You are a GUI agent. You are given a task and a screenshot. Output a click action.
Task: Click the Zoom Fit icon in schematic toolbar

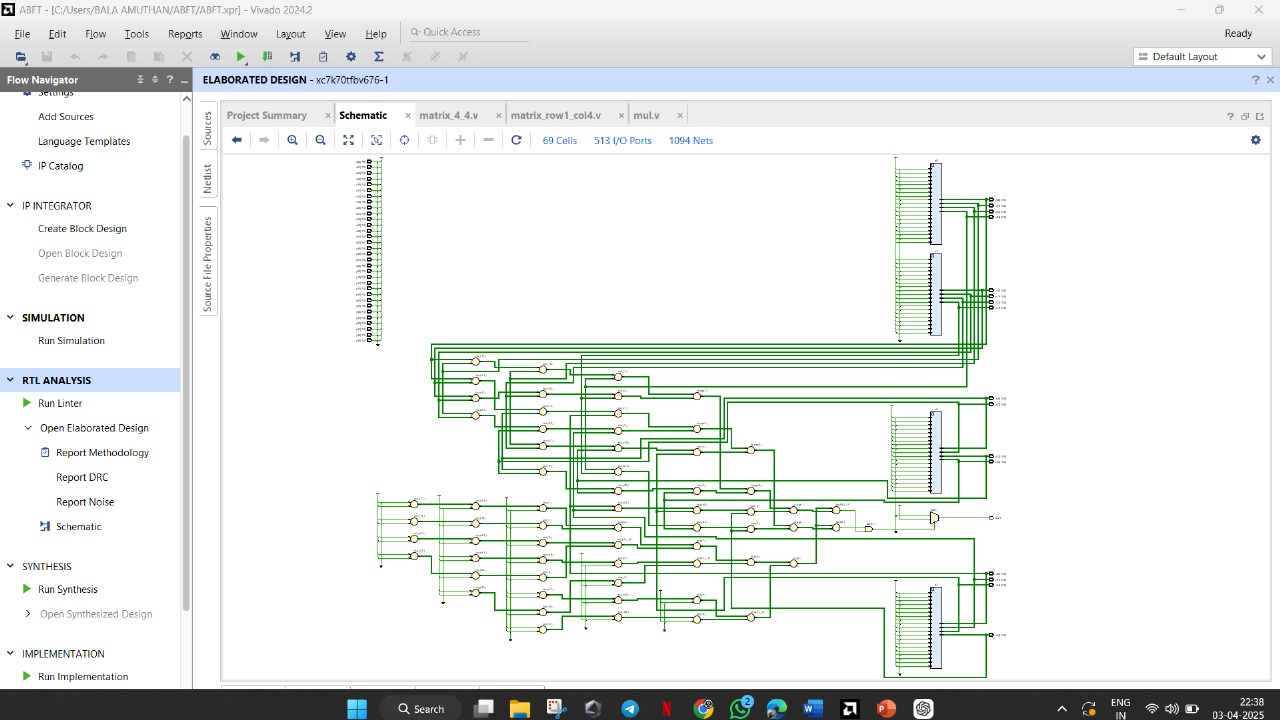(x=348, y=140)
